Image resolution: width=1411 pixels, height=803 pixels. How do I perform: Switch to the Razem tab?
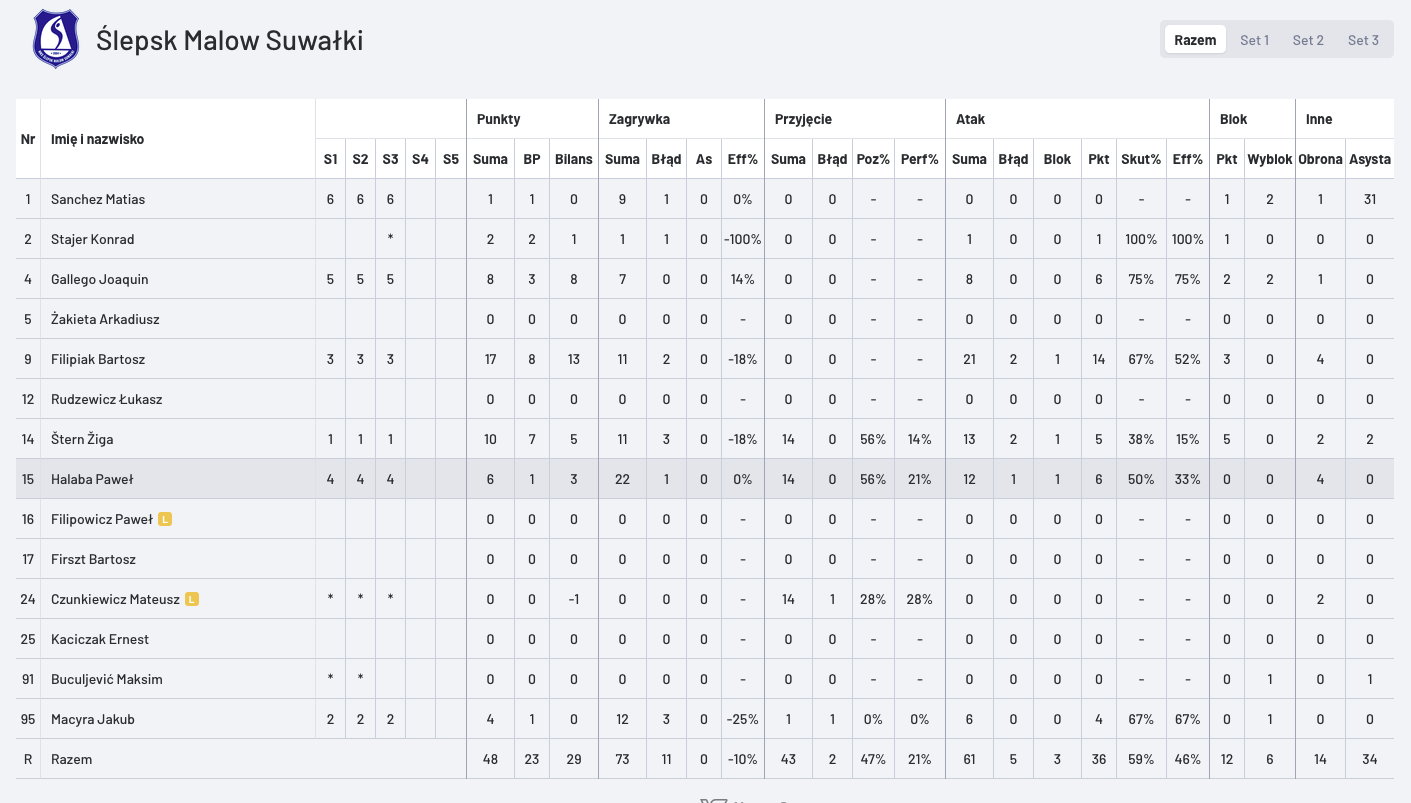point(1195,40)
